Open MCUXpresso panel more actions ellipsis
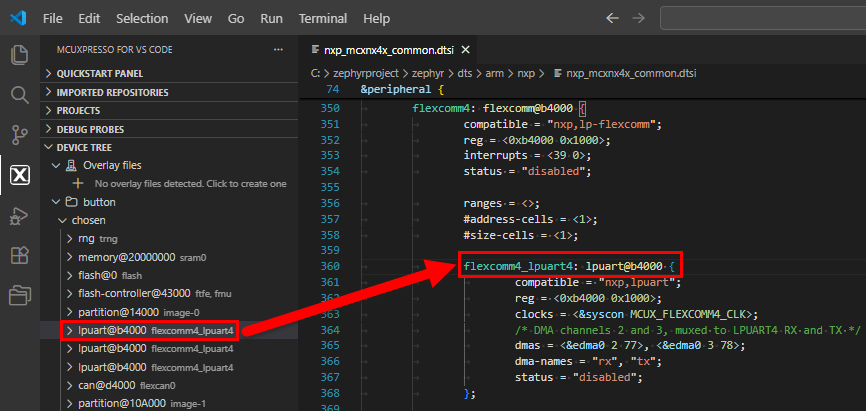Screen dimensions: 866x411 coord(278,50)
